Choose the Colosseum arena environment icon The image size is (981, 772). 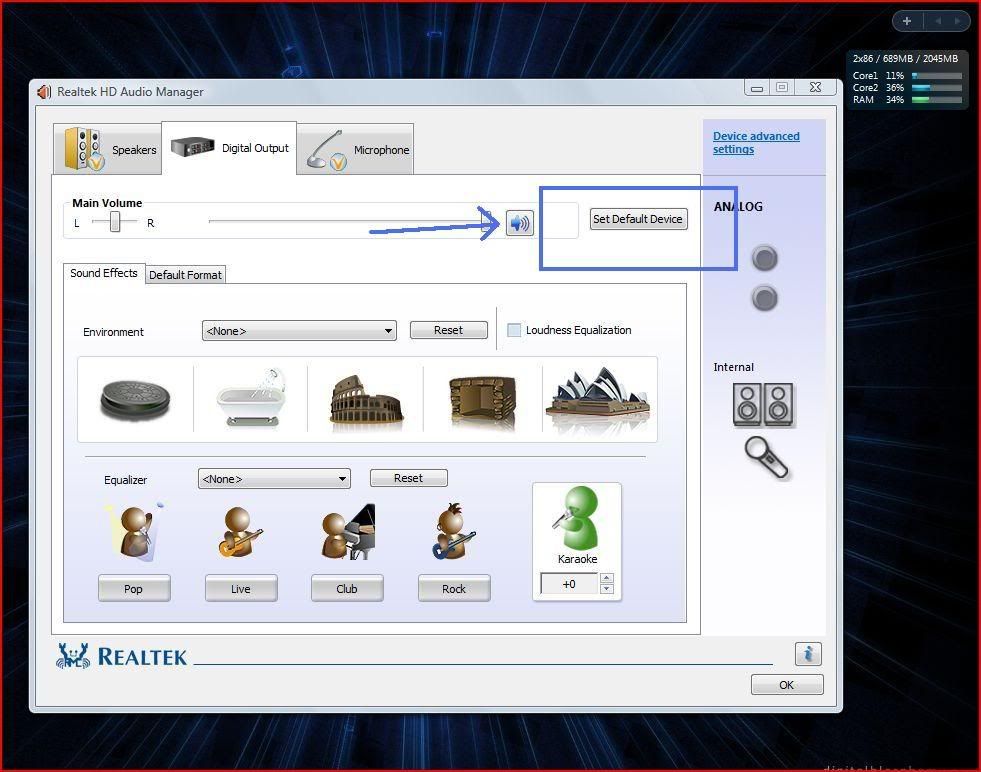click(x=367, y=402)
